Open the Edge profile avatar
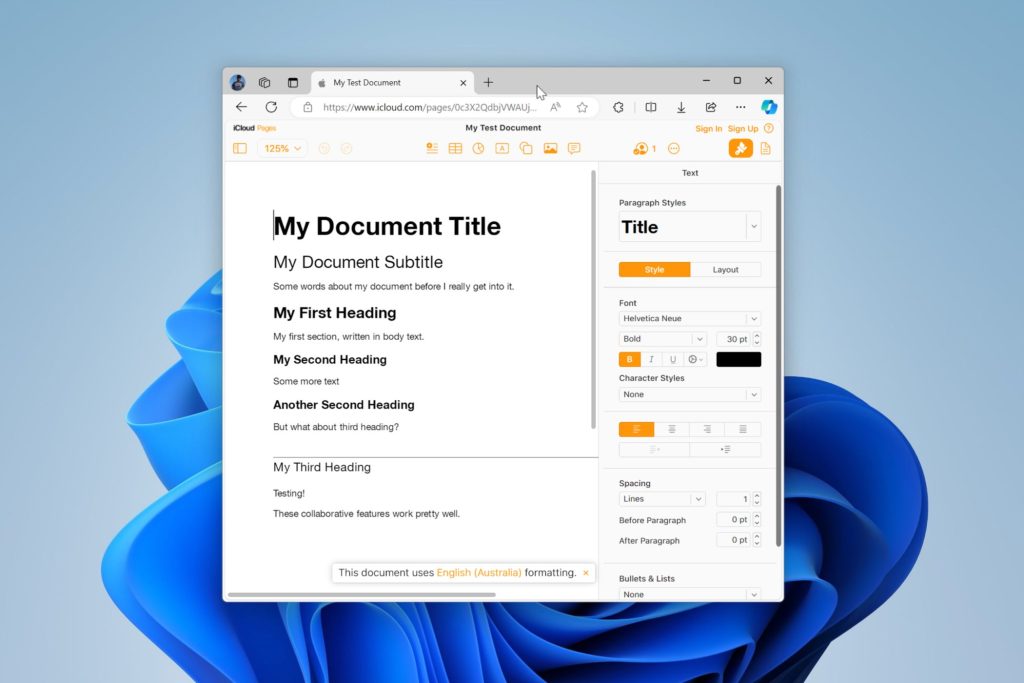Screen dimensions: 1024x683 (238, 82)
